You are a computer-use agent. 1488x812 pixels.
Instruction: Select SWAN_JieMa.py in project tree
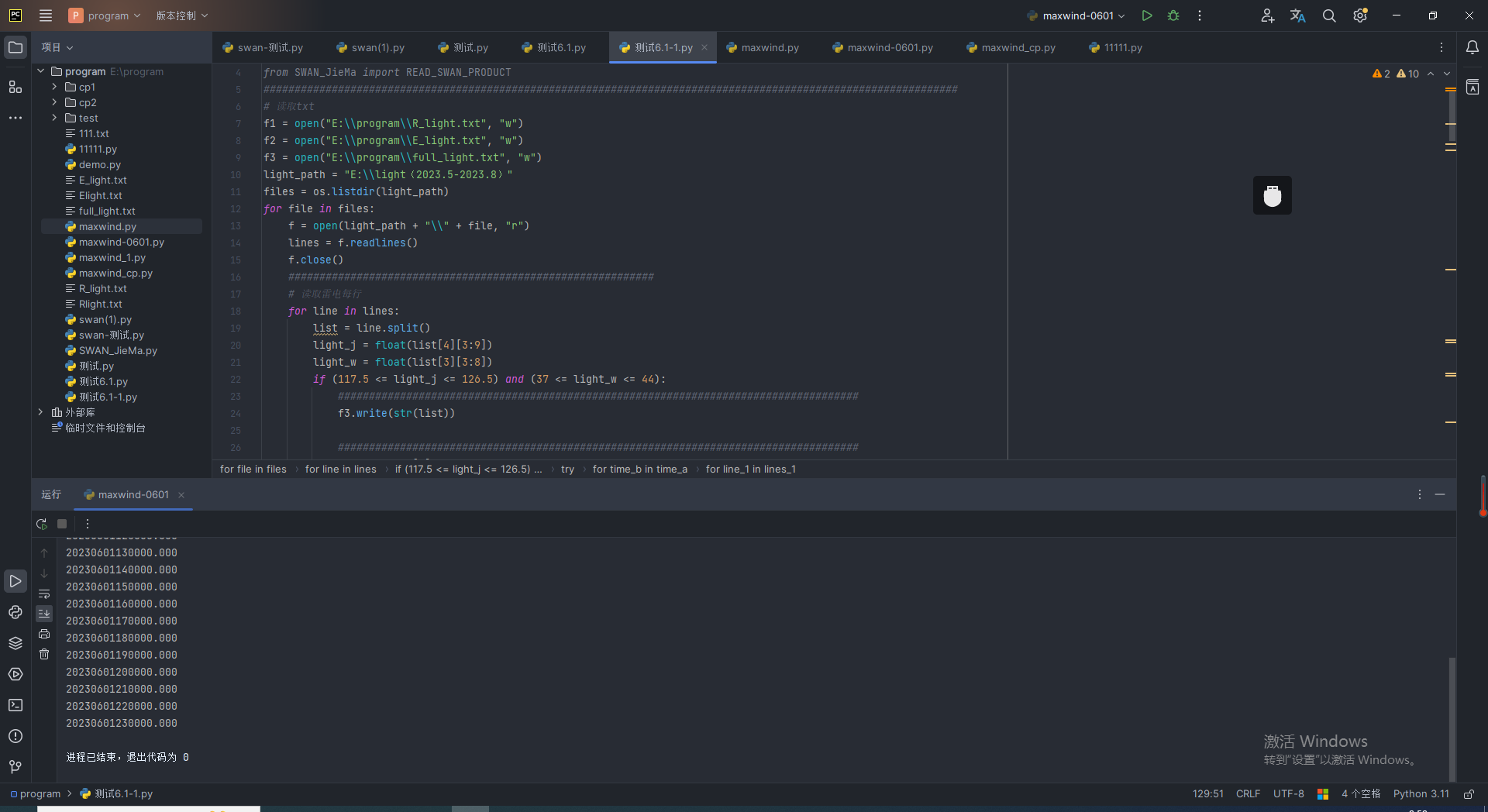point(118,350)
